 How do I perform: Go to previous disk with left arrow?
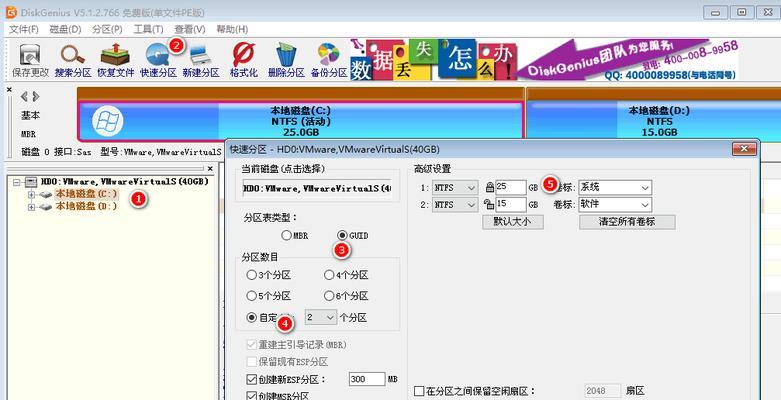(24, 96)
